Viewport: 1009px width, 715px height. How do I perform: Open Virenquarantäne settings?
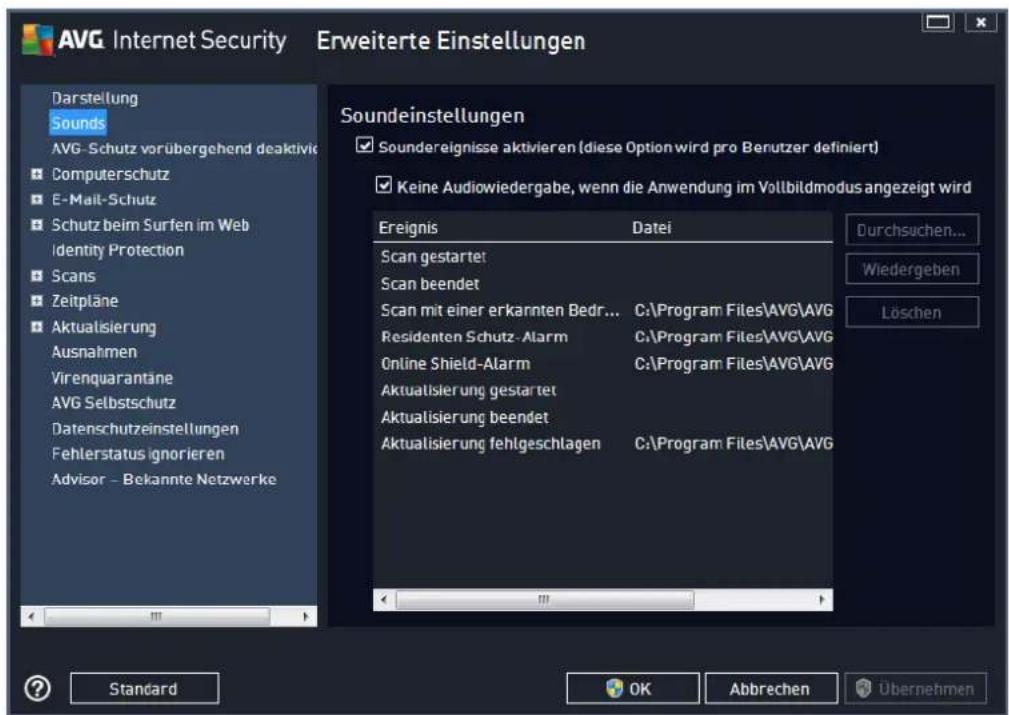coord(112,378)
